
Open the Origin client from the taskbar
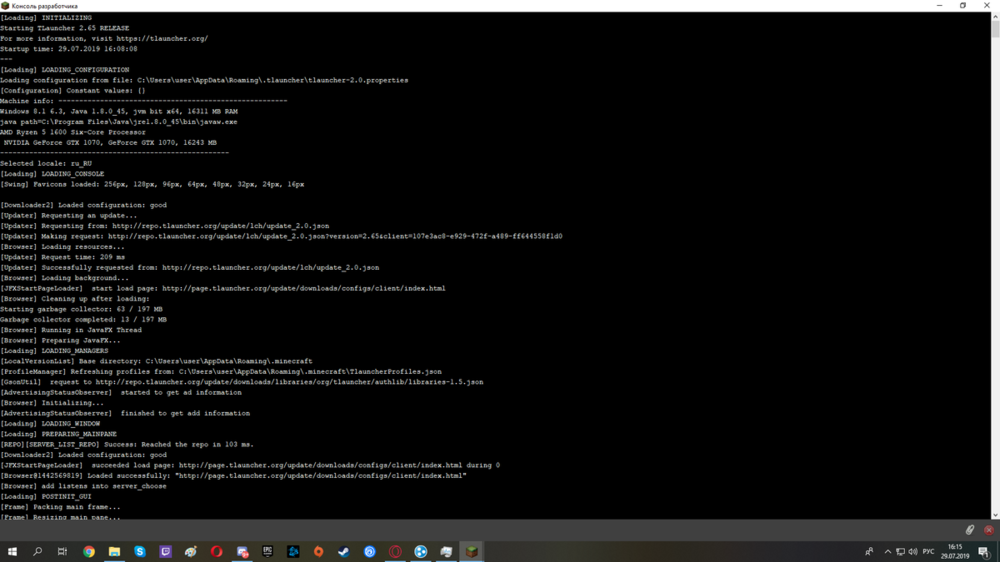coord(318,551)
